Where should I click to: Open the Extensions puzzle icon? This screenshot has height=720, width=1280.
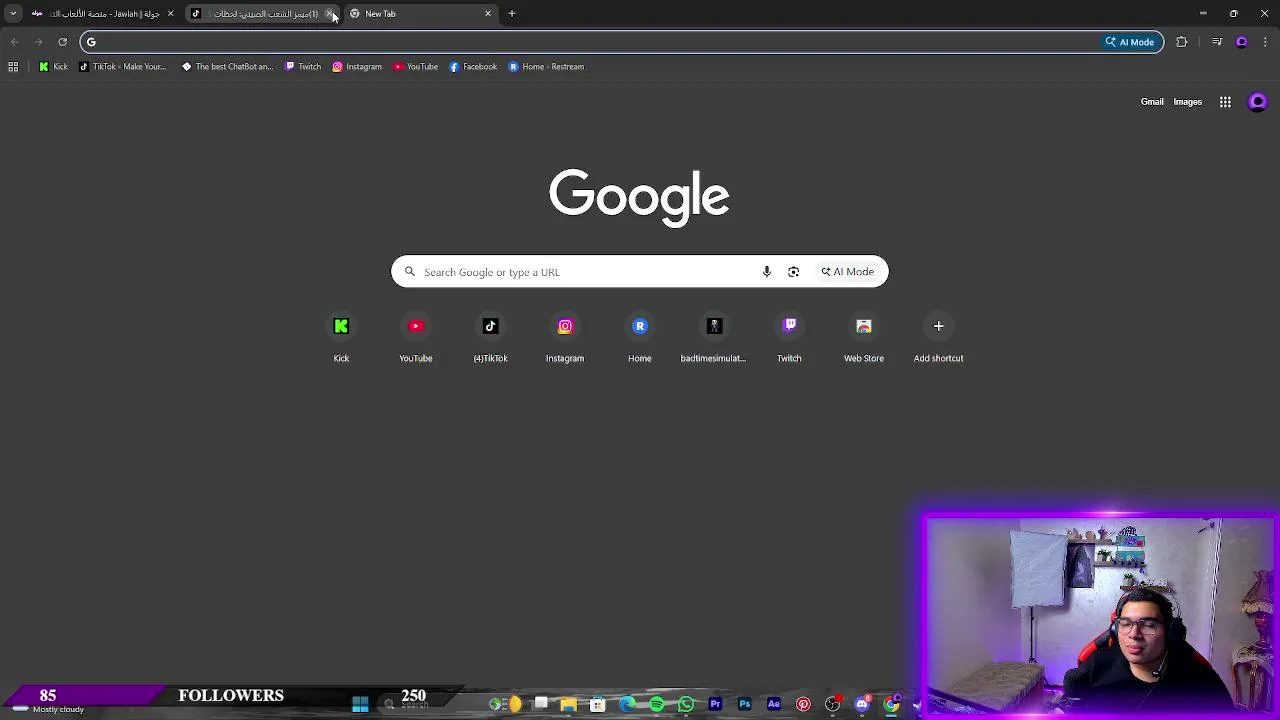pos(1182,42)
